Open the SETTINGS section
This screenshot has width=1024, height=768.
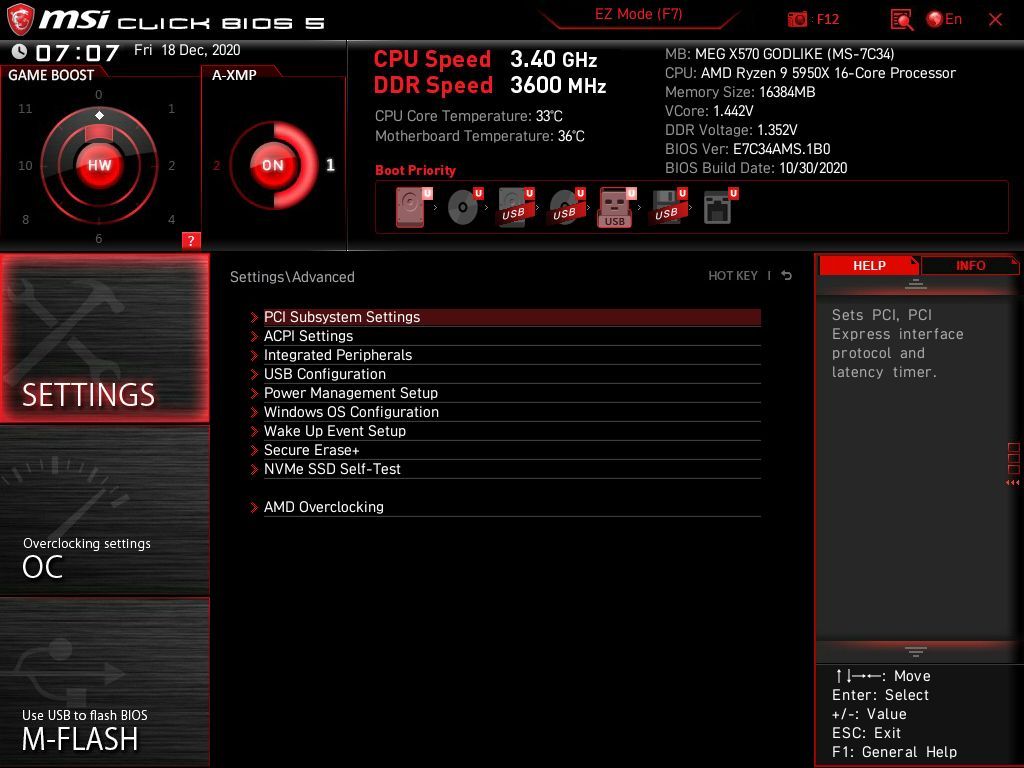click(x=104, y=338)
